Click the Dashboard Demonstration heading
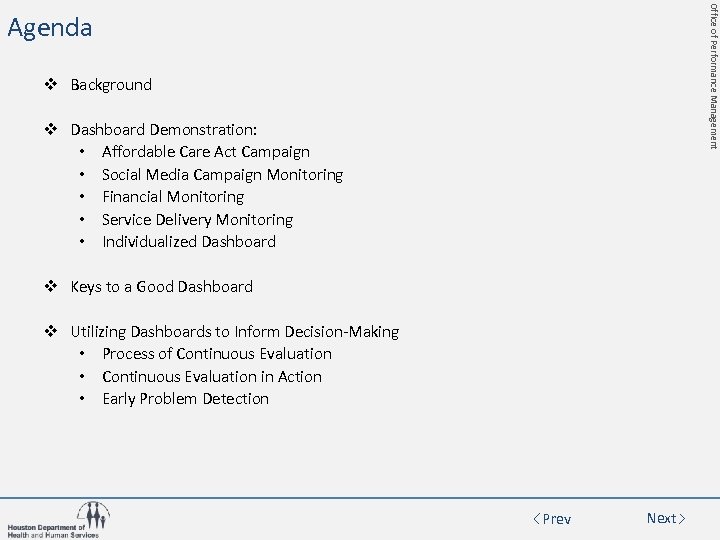This screenshot has height=540, width=720. [163, 130]
